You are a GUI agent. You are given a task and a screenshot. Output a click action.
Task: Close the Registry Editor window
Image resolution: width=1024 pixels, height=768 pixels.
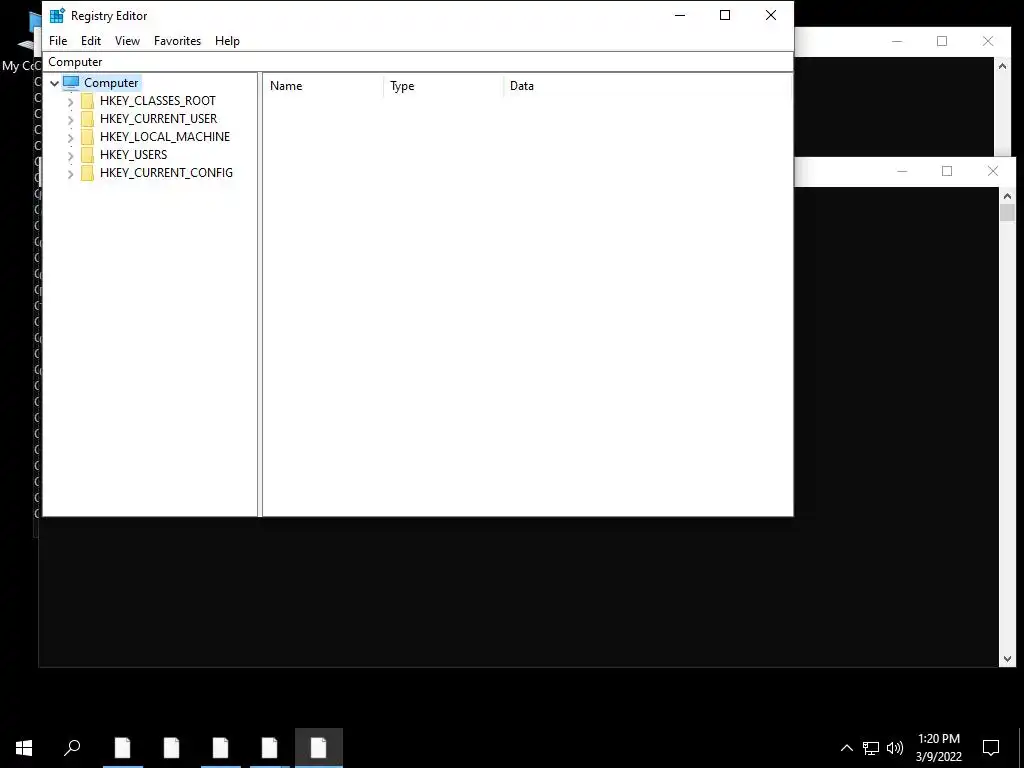771,15
